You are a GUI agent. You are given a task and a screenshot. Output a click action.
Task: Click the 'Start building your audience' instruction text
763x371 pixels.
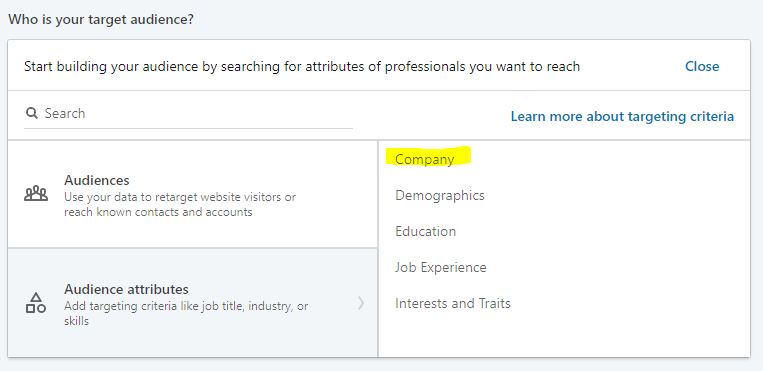(x=302, y=66)
